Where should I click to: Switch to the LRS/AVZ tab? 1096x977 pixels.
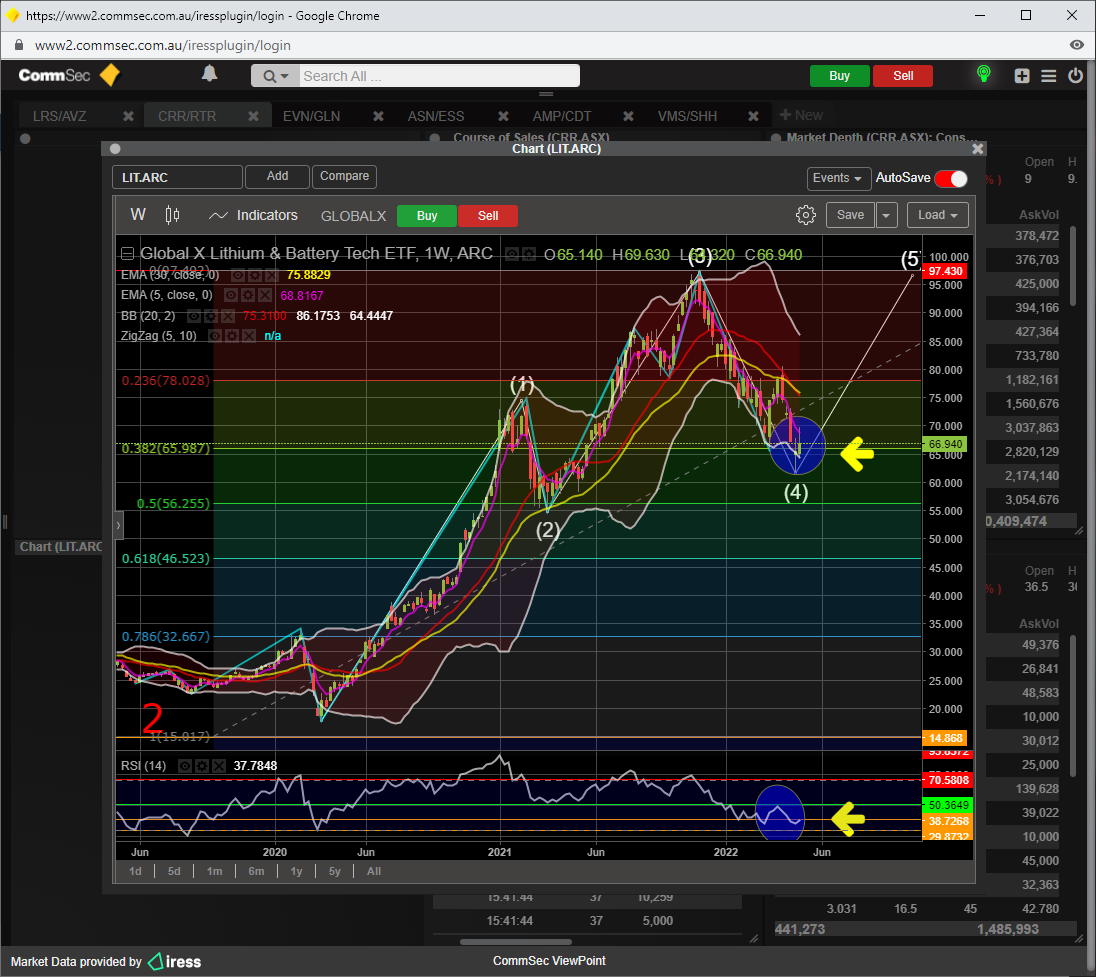(x=59, y=116)
